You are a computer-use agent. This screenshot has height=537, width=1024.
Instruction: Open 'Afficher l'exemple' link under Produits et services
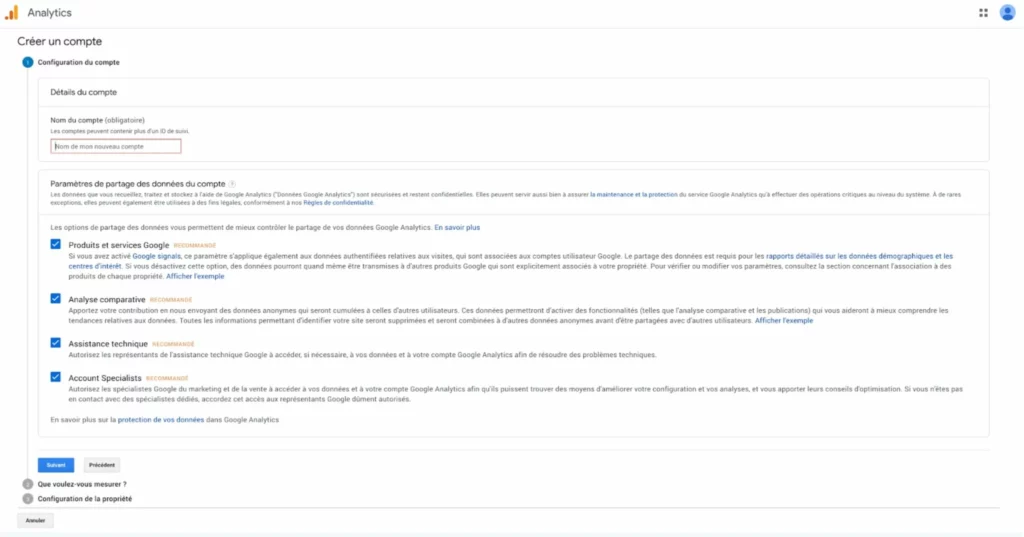[x=195, y=276]
